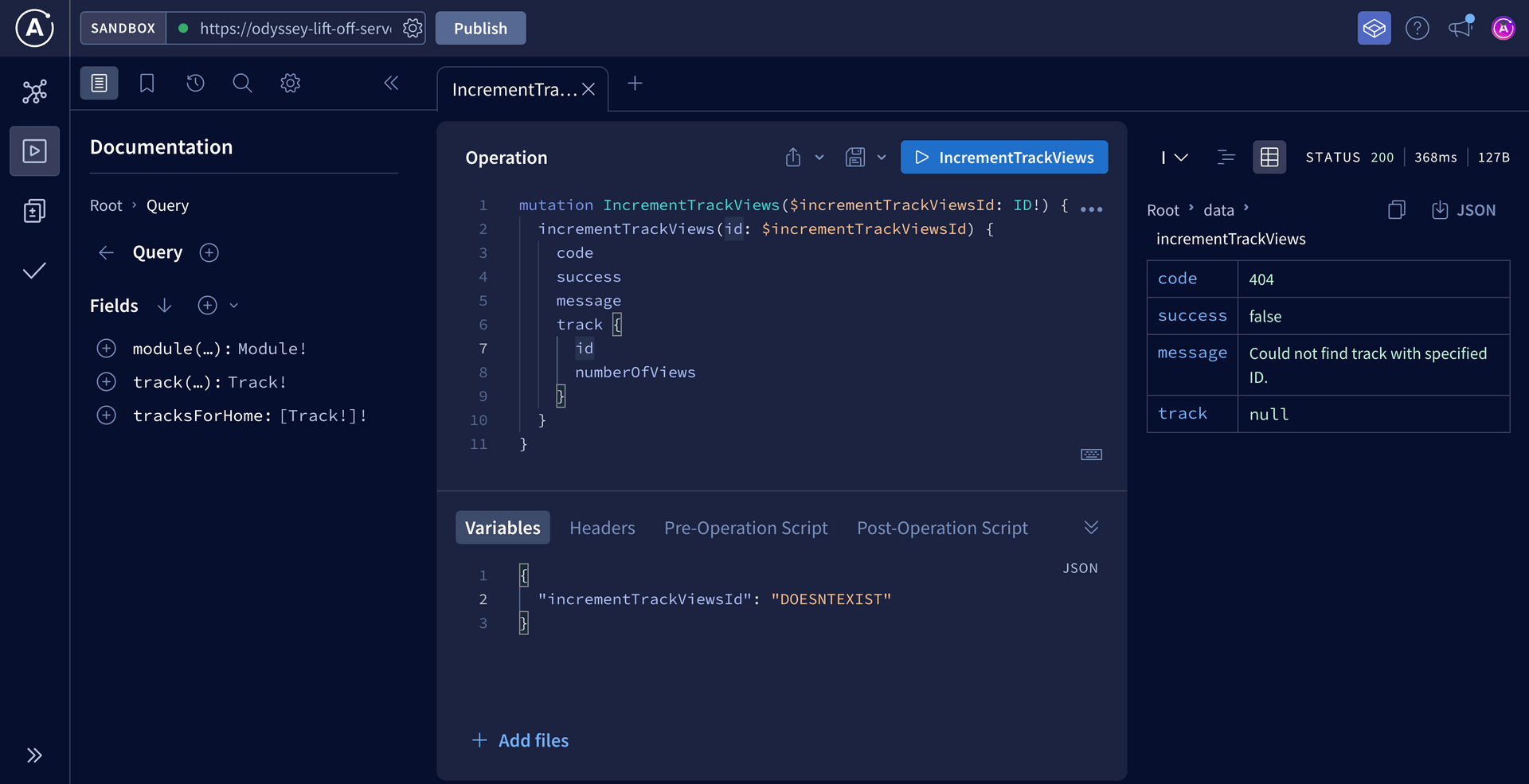
Task: Open the Fields sorting options chevron
Action: tap(233, 305)
